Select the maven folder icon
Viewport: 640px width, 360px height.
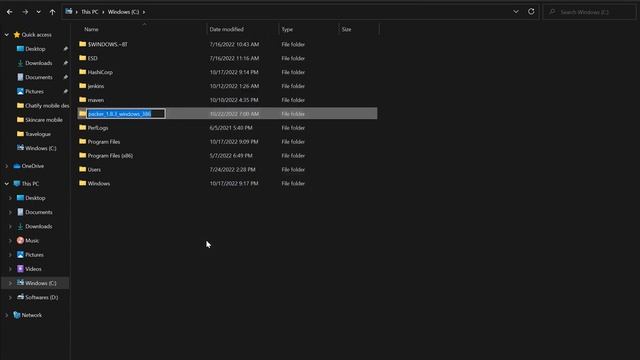click(82, 100)
